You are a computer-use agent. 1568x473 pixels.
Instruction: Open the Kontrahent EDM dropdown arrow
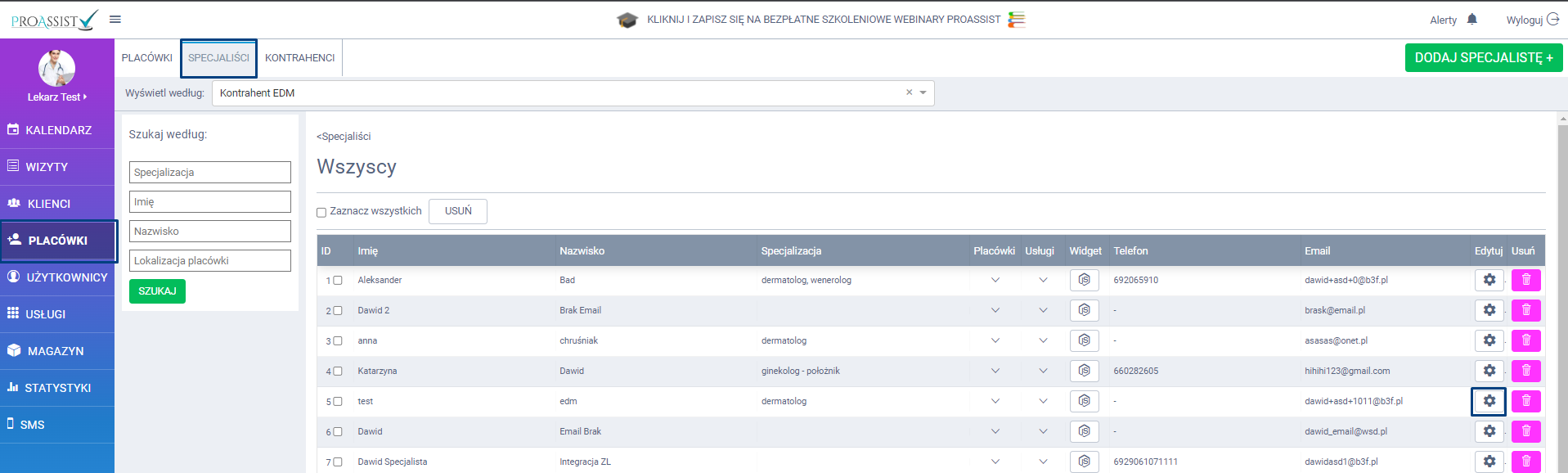point(923,92)
